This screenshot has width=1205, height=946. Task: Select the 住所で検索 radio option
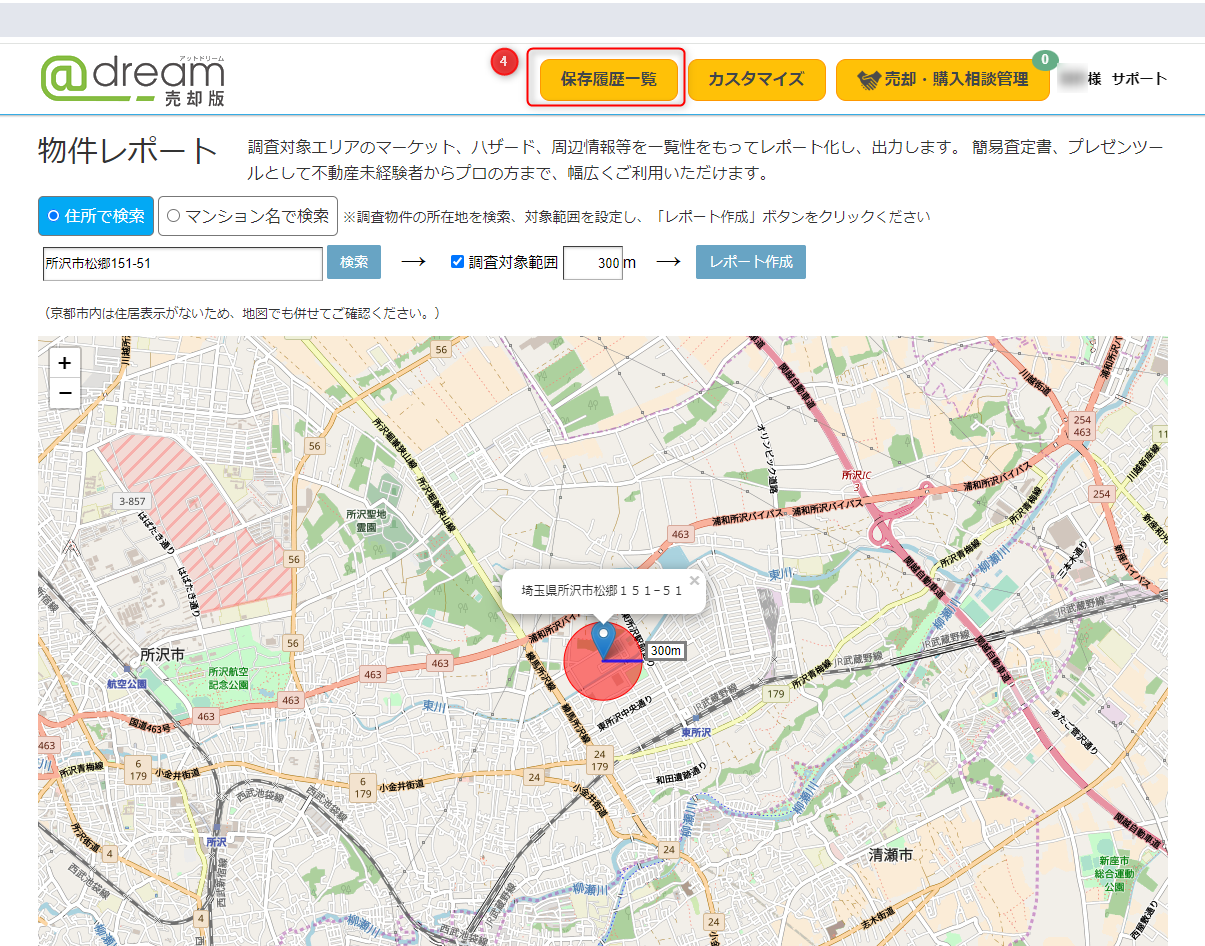[x=96, y=216]
